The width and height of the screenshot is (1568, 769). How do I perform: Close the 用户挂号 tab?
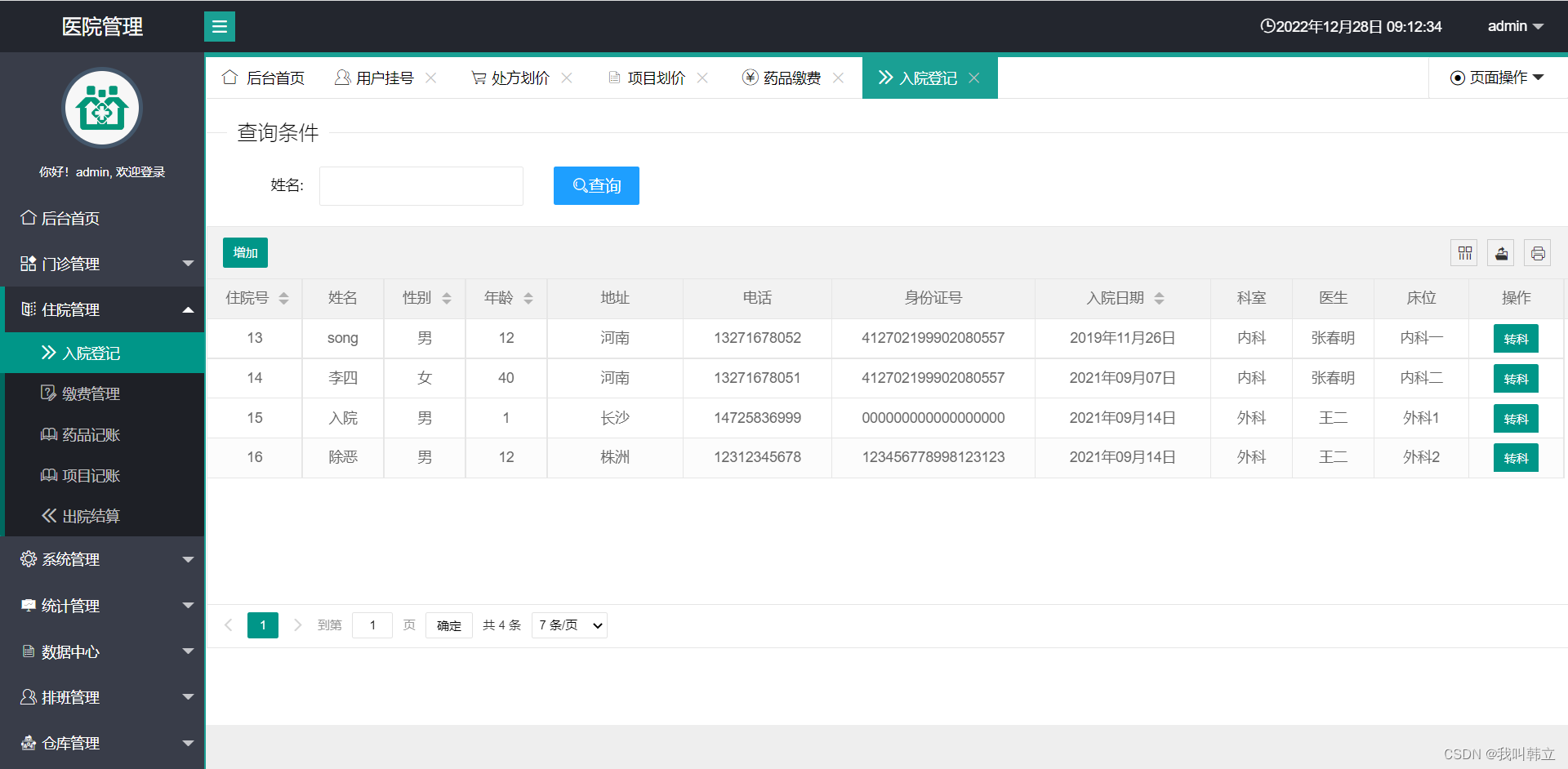pos(431,78)
